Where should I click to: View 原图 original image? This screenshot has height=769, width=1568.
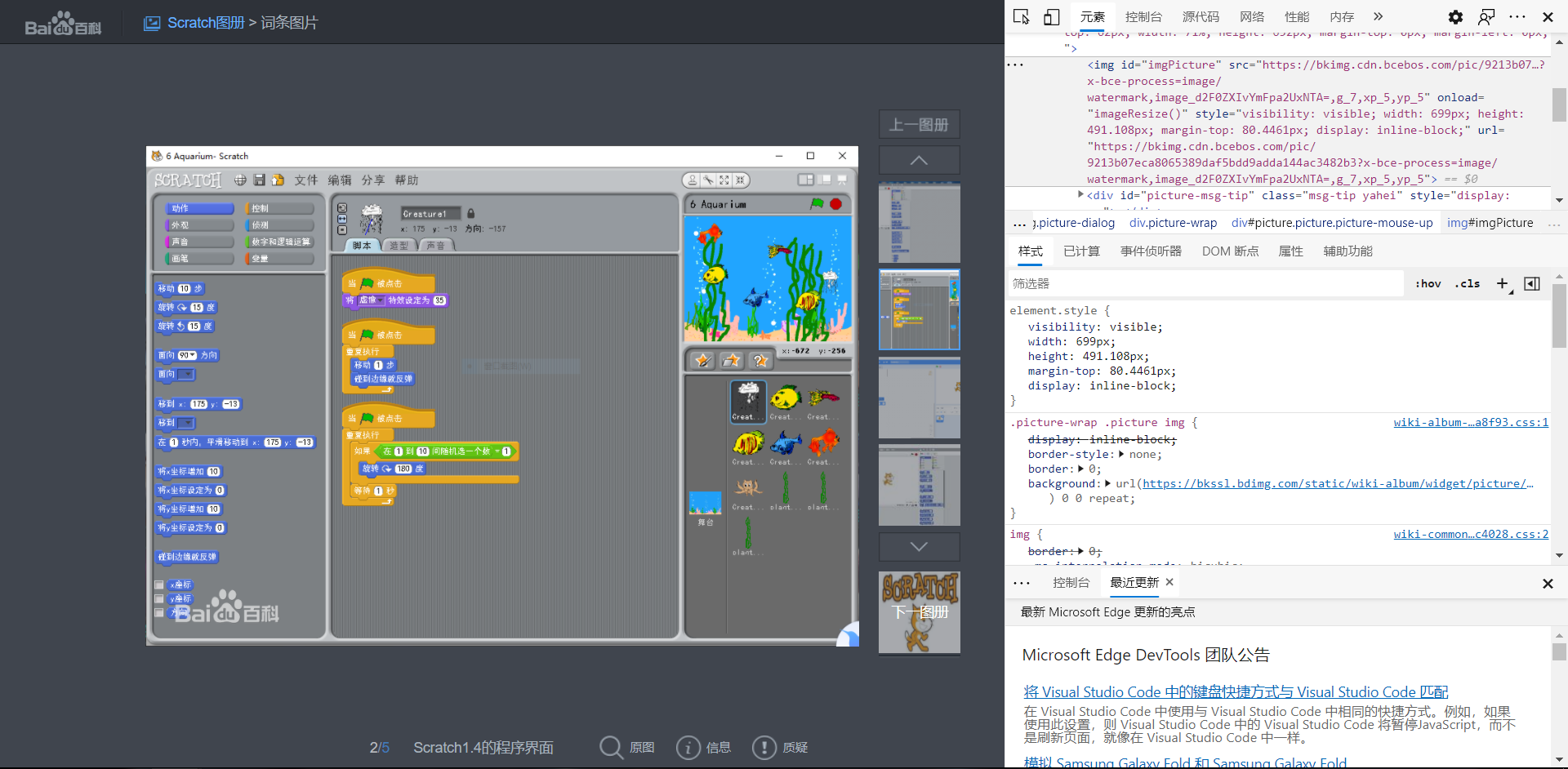[627, 747]
